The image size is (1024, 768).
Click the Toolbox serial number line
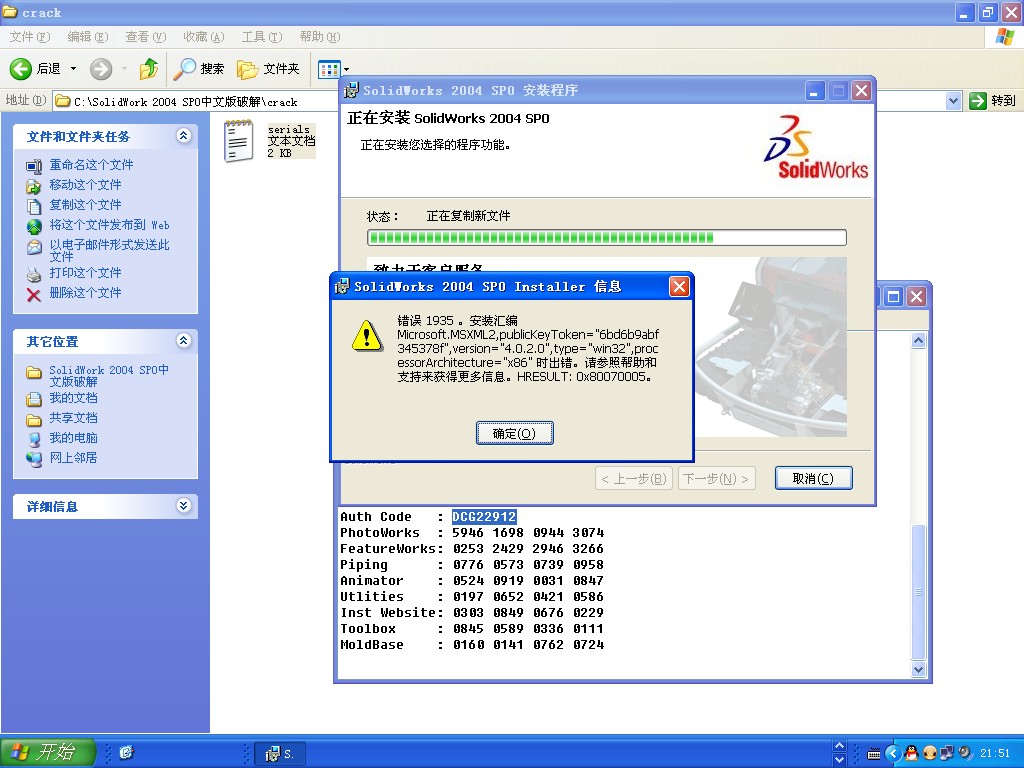pyautogui.click(x=472, y=629)
